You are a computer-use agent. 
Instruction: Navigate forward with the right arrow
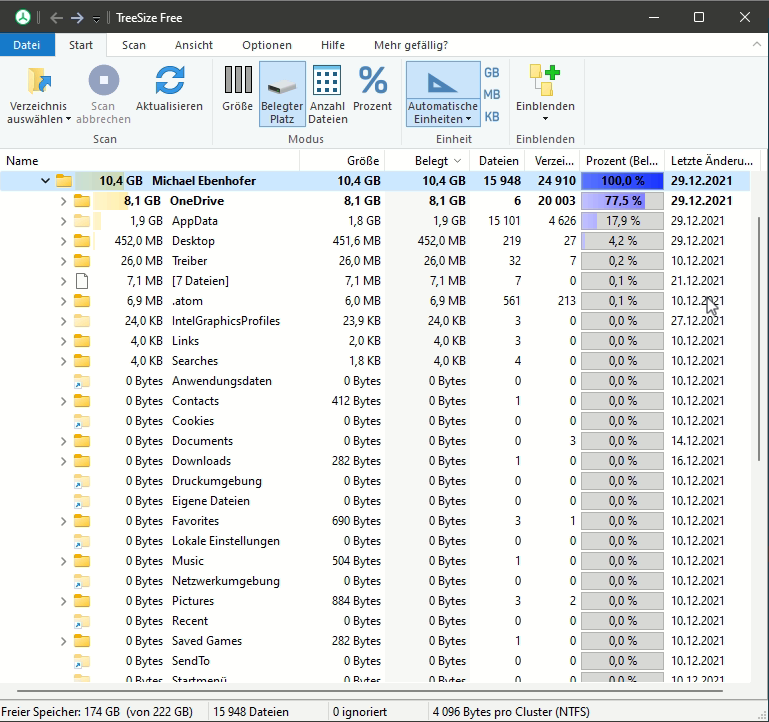[x=77, y=18]
